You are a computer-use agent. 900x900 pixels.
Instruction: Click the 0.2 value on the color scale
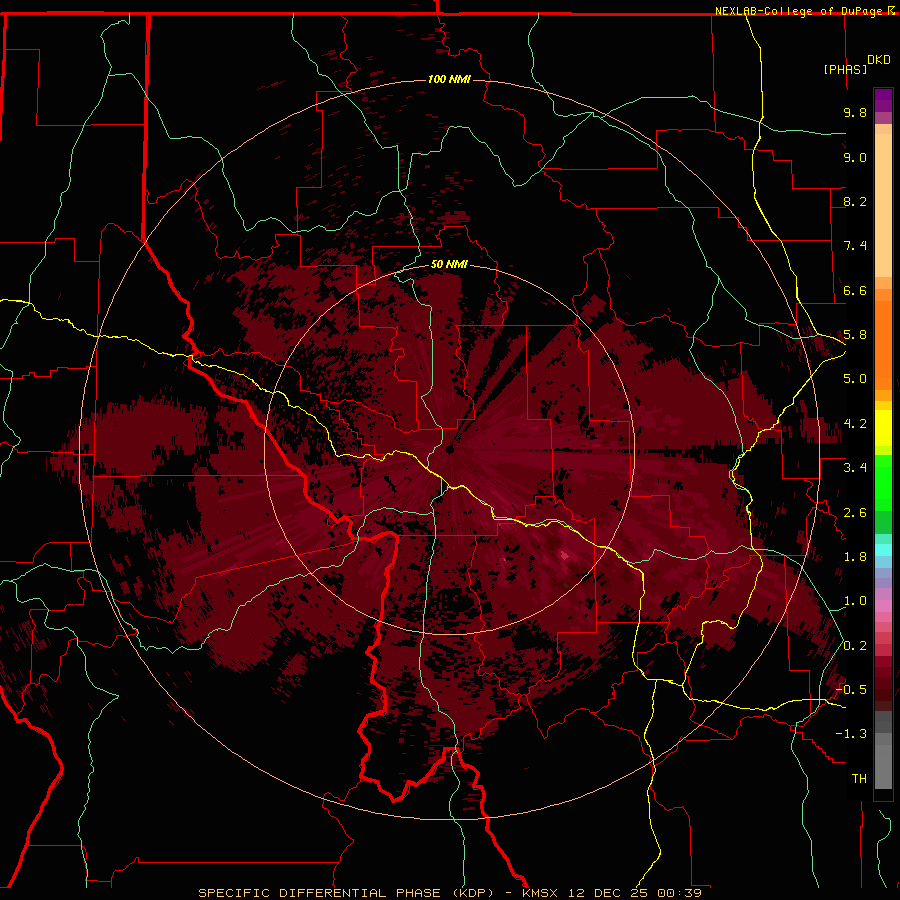(855, 646)
